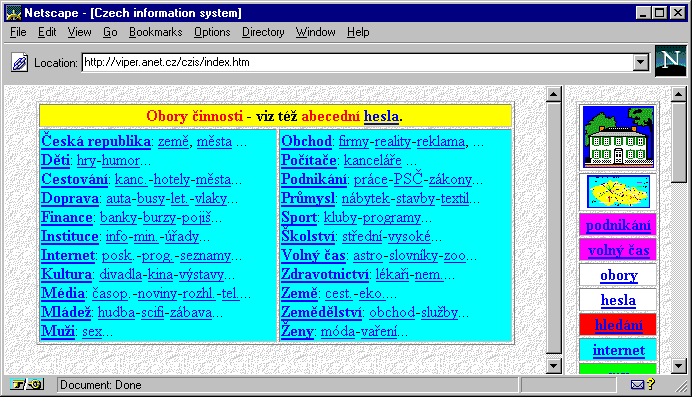Viewport: 692px width, 397px height.
Task: Expand the Location URL history dropdown
Action: pyautogui.click(x=640, y=63)
